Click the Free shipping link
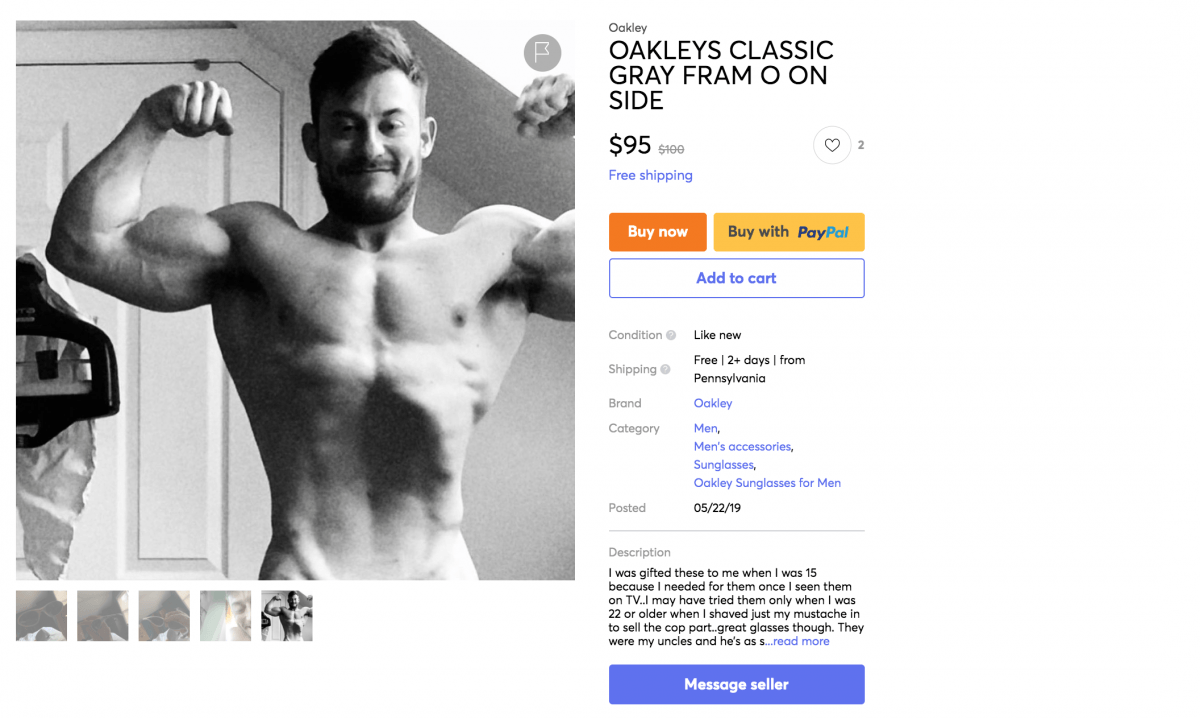Viewport: 1200px width, 718px height. point(651,175)
